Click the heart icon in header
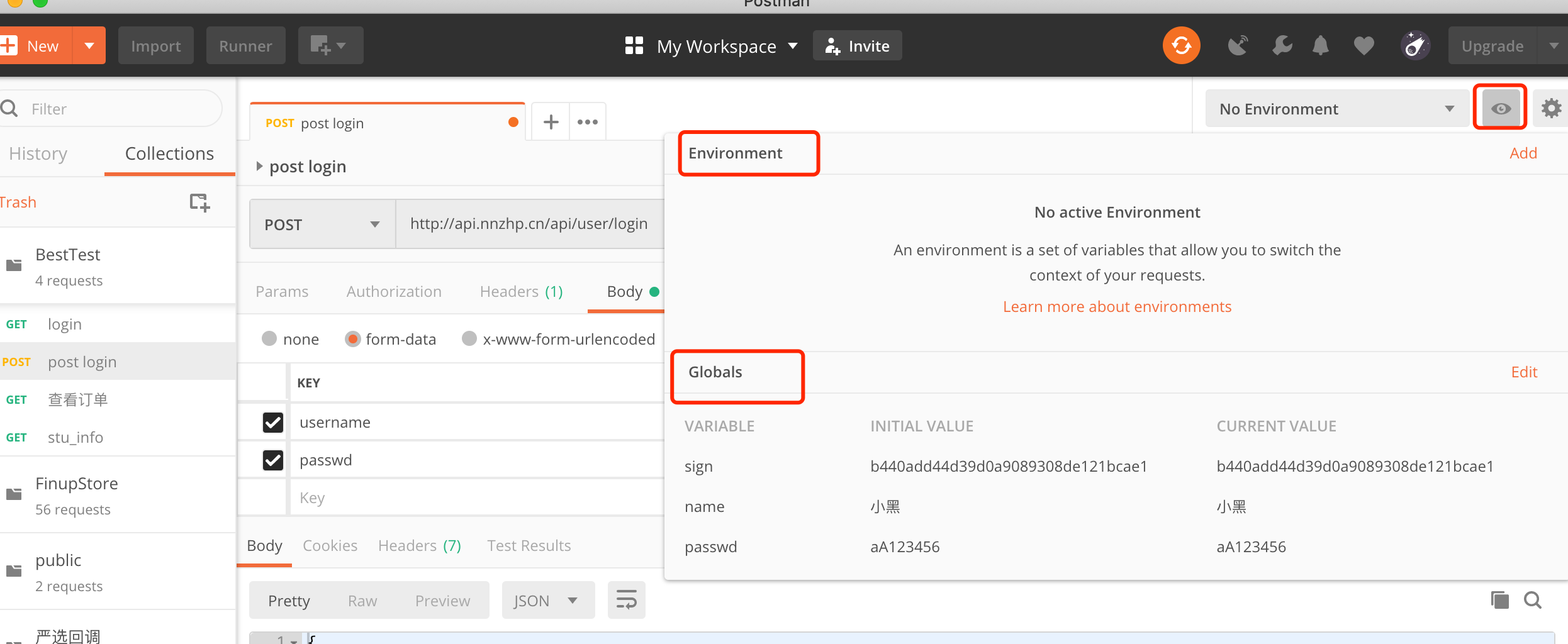Viewport: 1568px width, 644px height. (x=1364, y=45)
